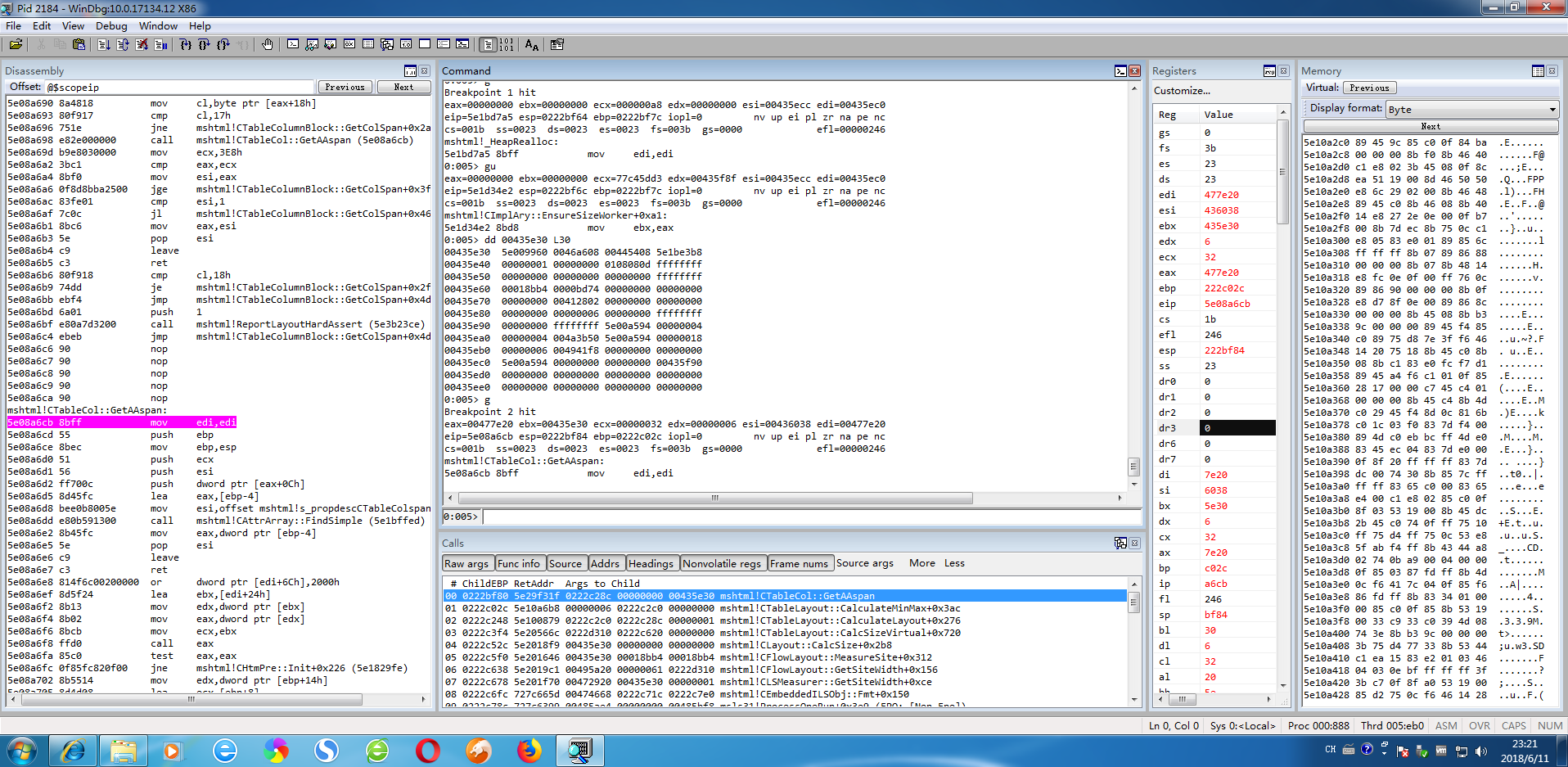Image resolution: width=1568 pixels, height=767 pixels.
Task: Open the Scratch Pad window via toolbar icon
Action: tap(425, 44)
